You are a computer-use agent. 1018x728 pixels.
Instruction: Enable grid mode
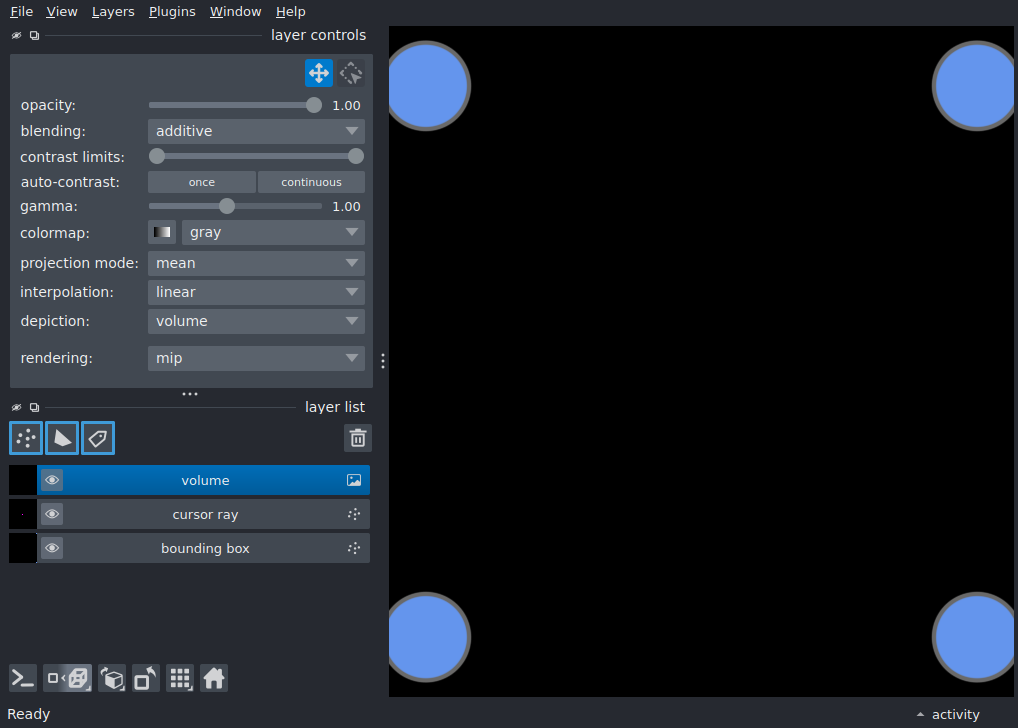tap(180, 679)
